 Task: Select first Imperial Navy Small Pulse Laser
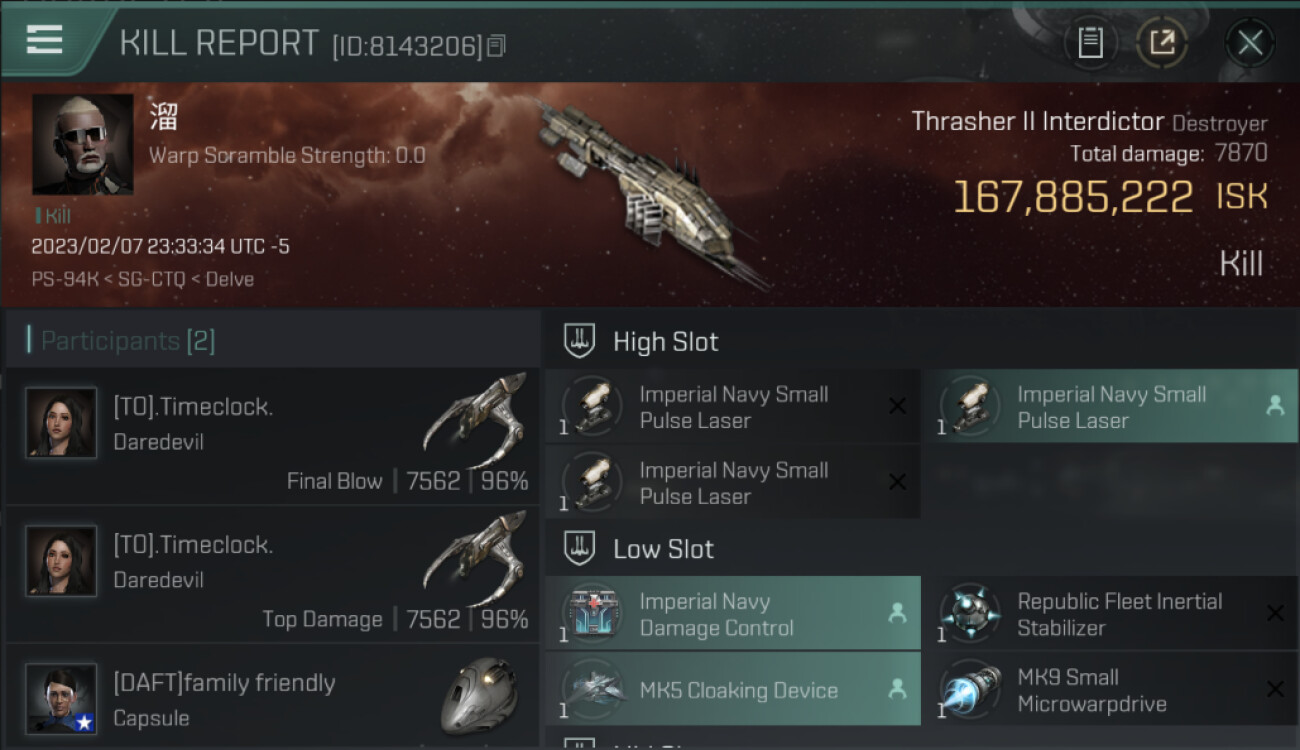click(x=732, y=407)
